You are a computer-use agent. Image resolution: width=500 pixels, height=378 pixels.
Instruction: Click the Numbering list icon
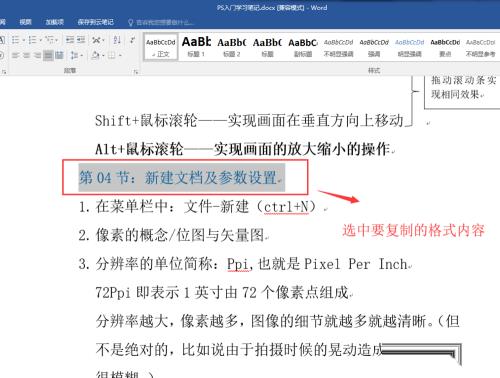(32, 40)
